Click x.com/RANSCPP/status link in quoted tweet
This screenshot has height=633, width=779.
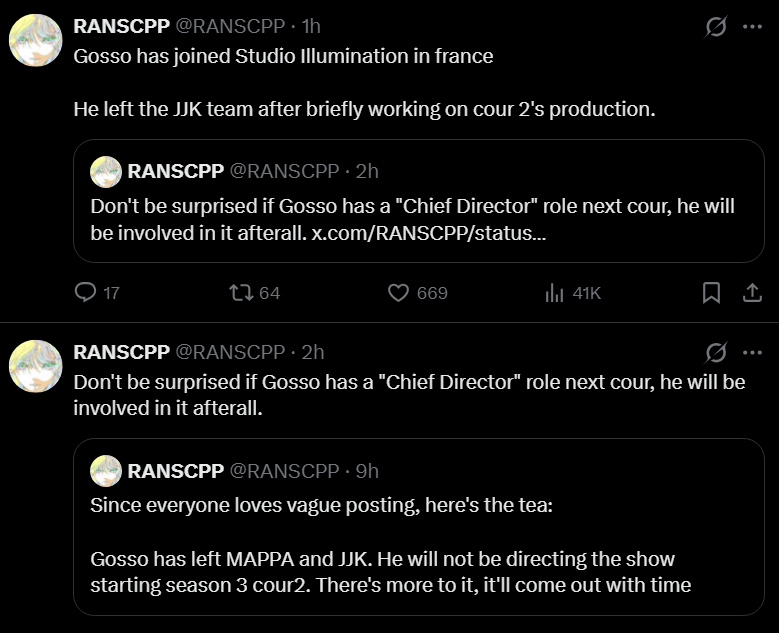[x=430, y=233]
